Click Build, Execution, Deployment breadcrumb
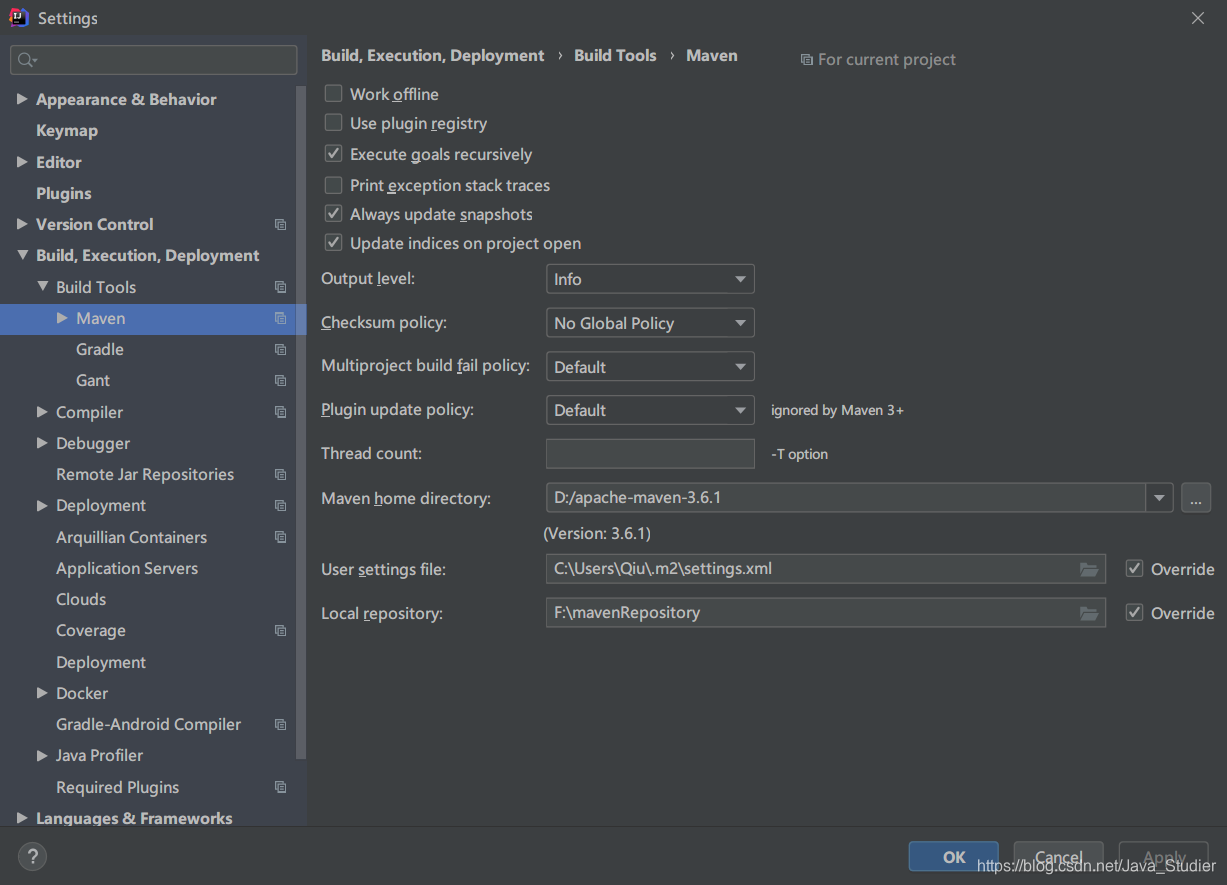This screenshot has width=1227, height=885. (x=433, y=56)
